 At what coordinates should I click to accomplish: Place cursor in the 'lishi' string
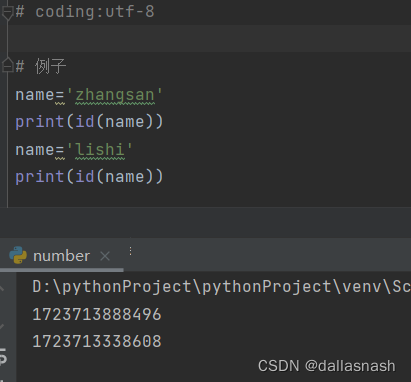pos(100,149)
